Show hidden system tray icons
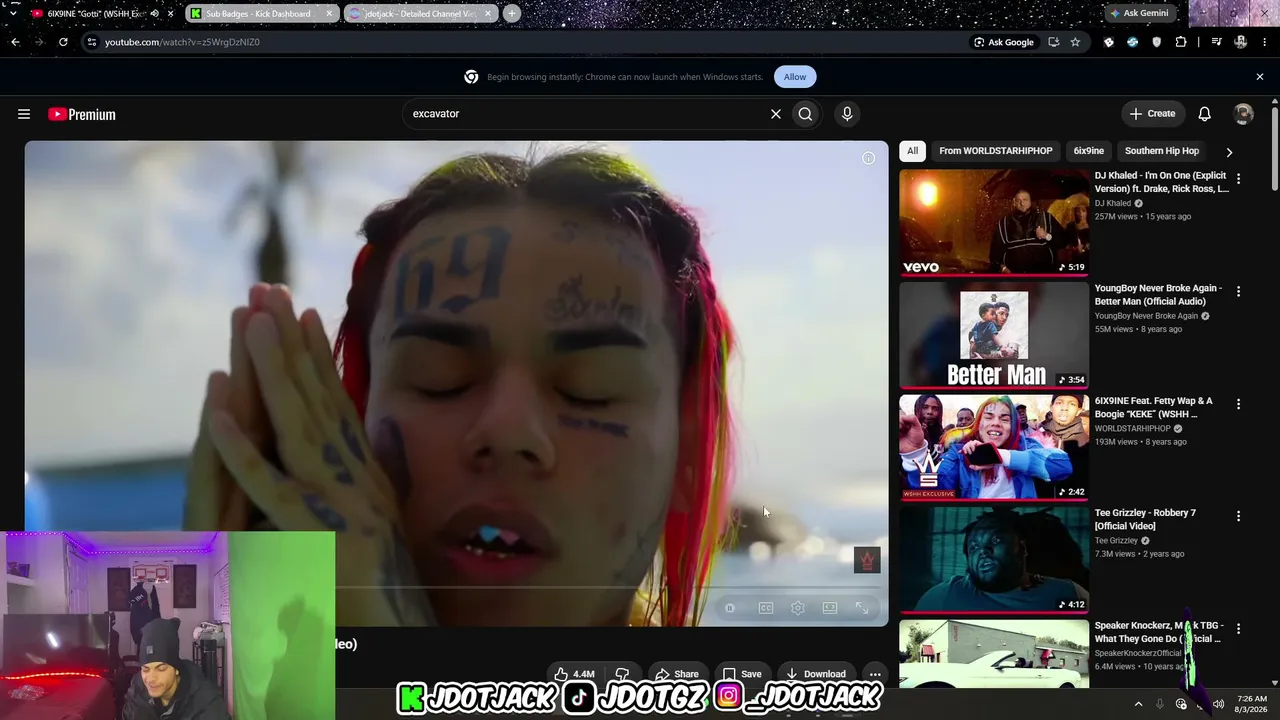This screenshot has width=1280, height=720. tap(1138, 704)
